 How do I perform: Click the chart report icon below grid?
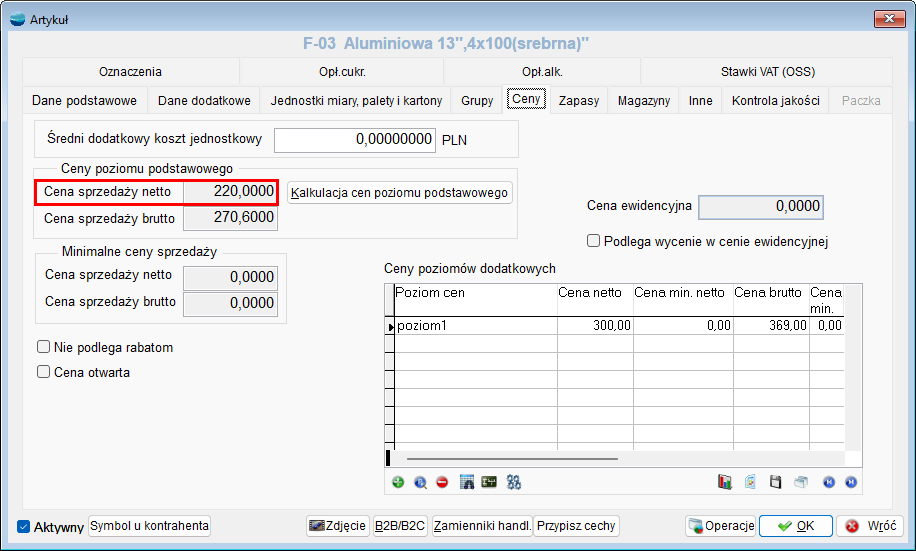(725, 482)
